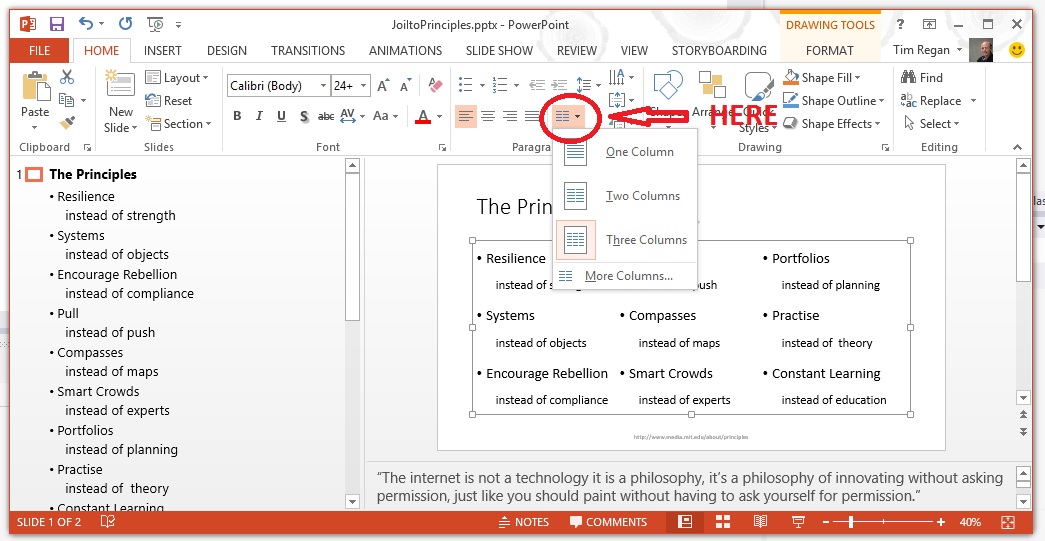Open Reading View icon in status bar

[760, 522]
